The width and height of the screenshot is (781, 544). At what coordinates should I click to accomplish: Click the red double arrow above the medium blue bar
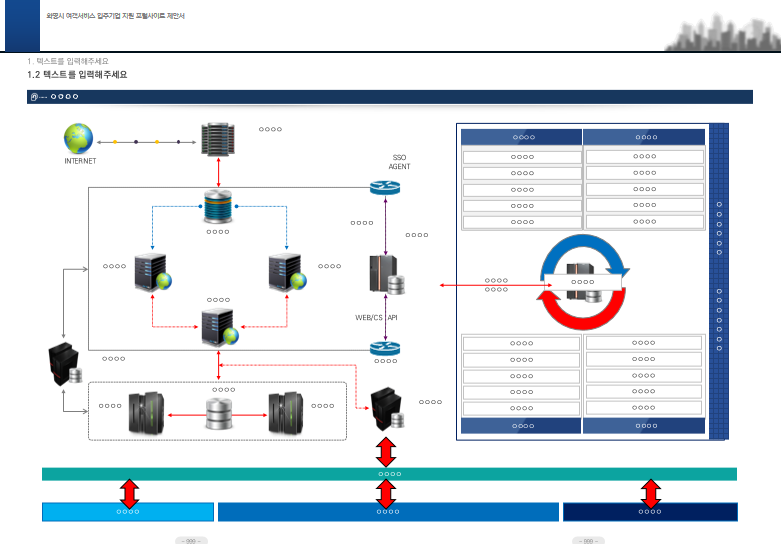pos(386,493)
